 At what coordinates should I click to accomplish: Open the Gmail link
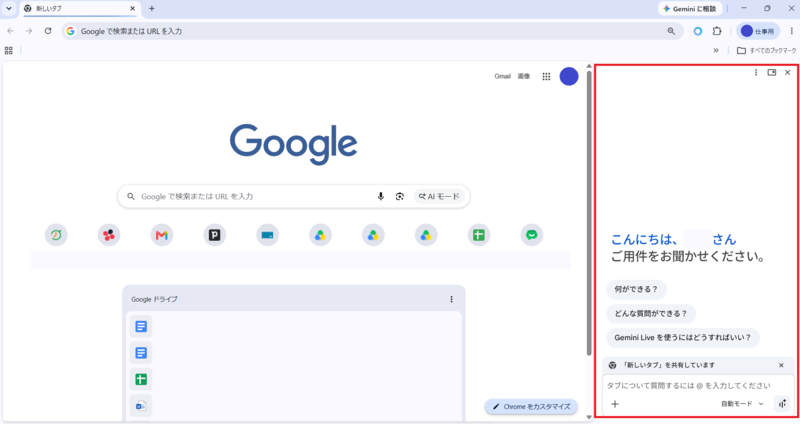[x=502, y=77]
